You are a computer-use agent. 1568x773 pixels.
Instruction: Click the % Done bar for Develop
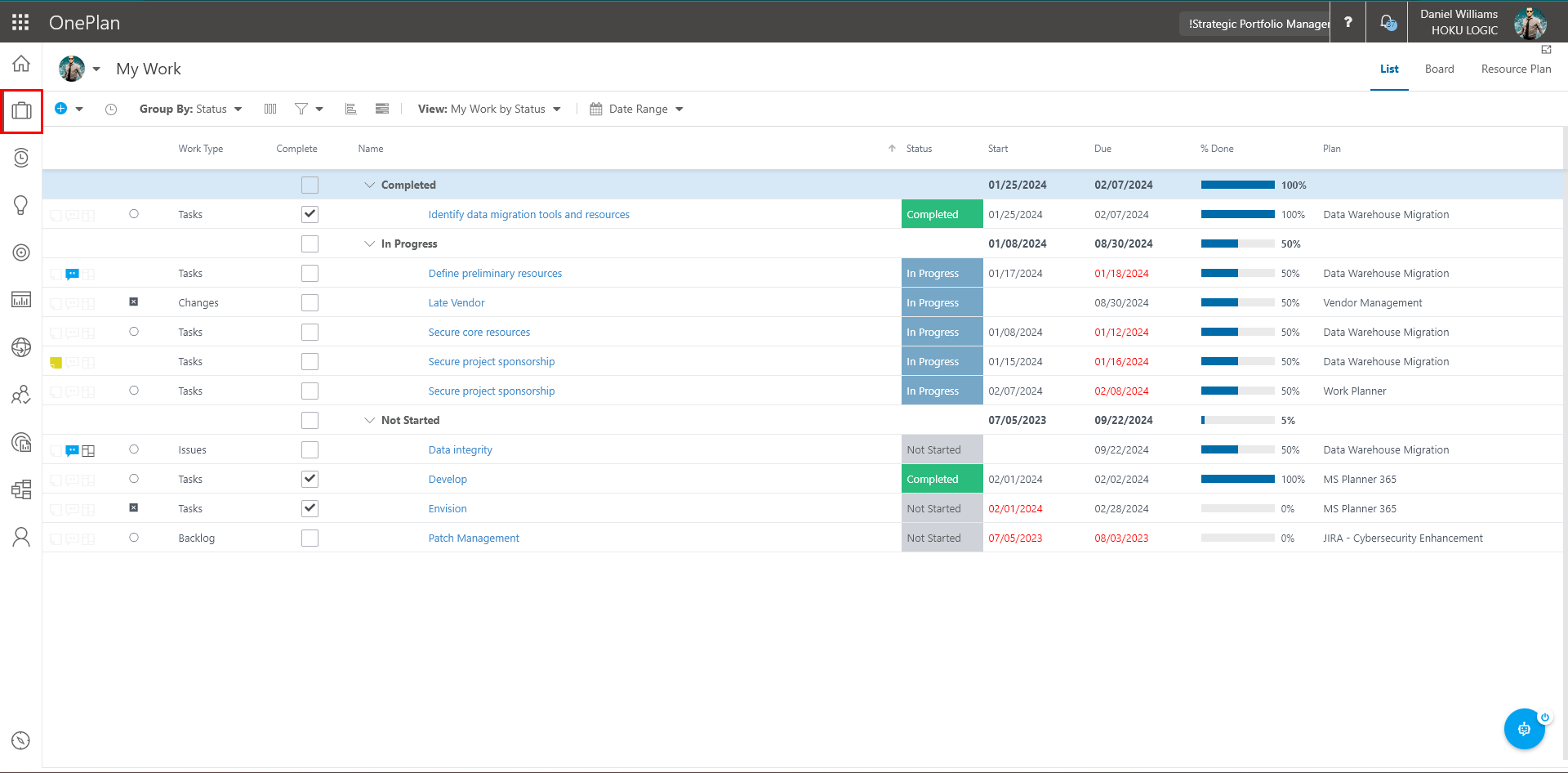click(x=1237, y=479)
